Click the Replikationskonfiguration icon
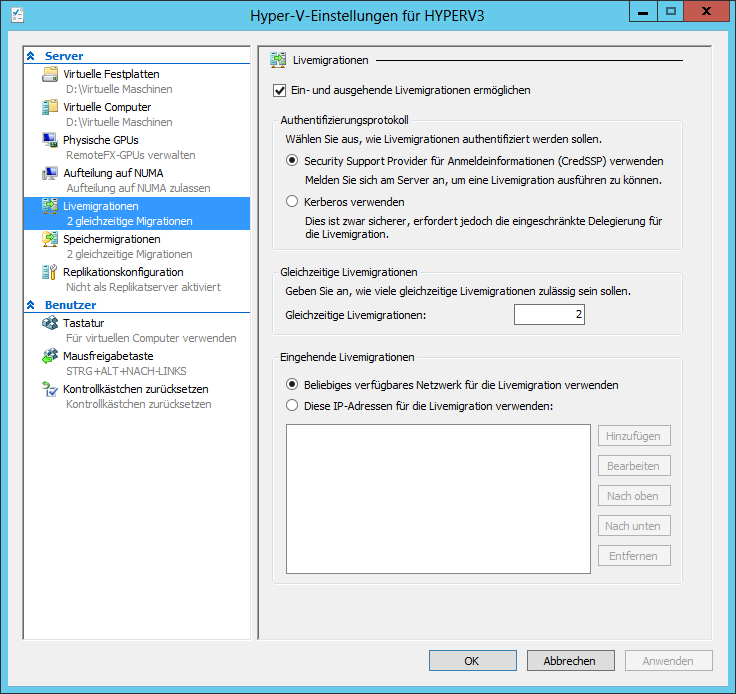 tap(50, 272)
